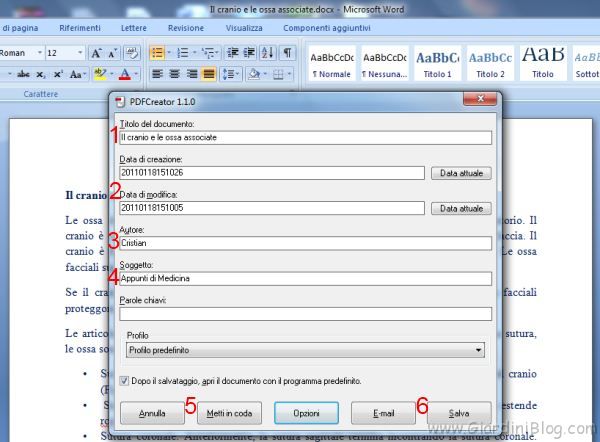Image resolution: width=600 pixels, height=442 pixels.
Task: Open font color dropdown arrow
Action: pyautogui.click(x=136, y=74)
